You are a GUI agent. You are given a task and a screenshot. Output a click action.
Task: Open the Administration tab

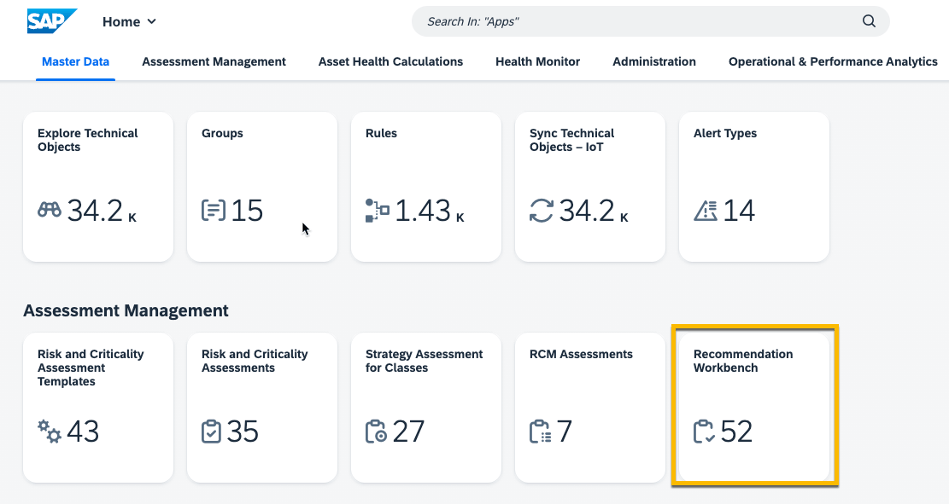(x=654, y=62)
